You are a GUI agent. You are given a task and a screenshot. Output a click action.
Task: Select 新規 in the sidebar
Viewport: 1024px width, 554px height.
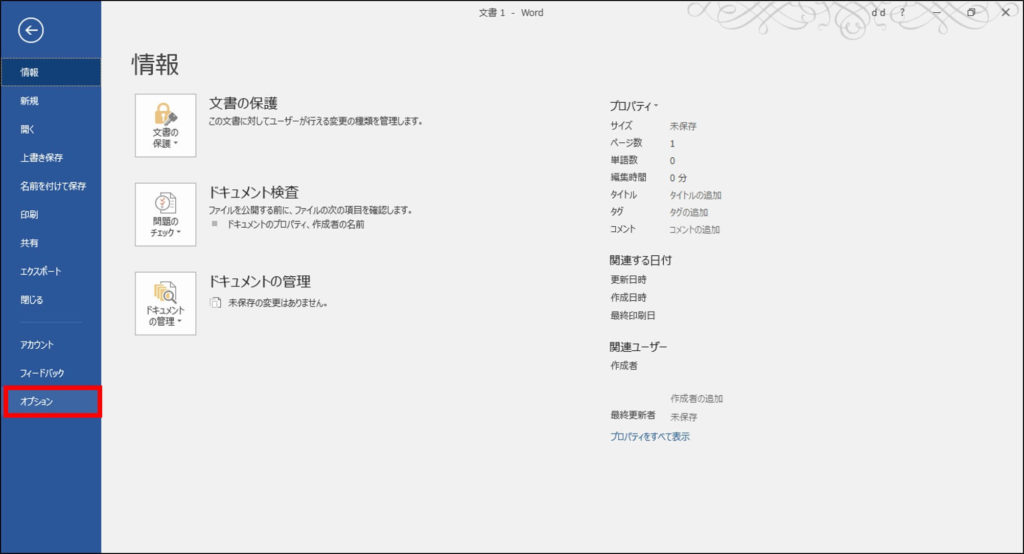click(x=50, y=101)
